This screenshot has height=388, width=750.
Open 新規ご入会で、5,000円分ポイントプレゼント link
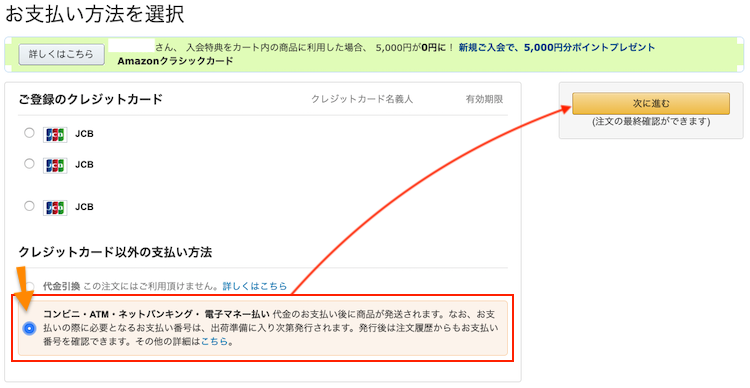[556, 47]
